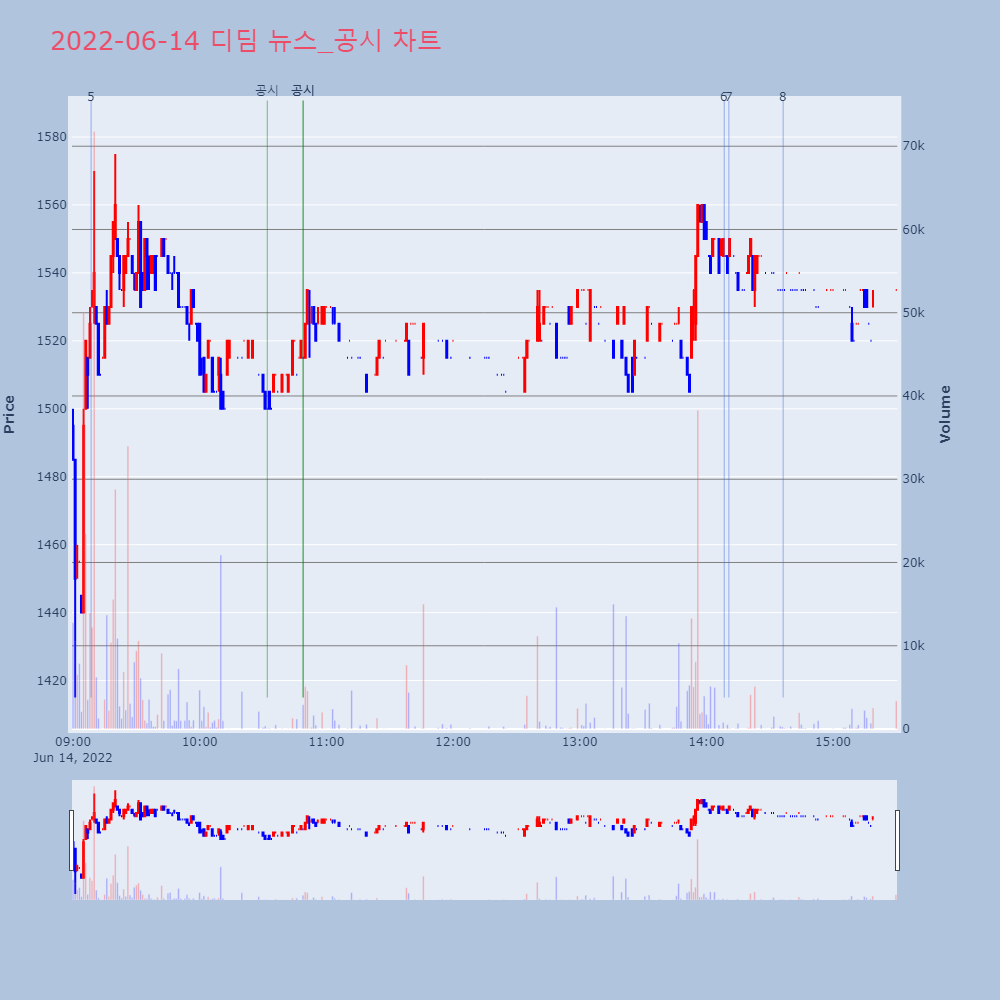Click the 14:00 x-axis tick label
Image resolution: width=1000 pixels, height=1000 pixels.
click(x=706, y=742)
